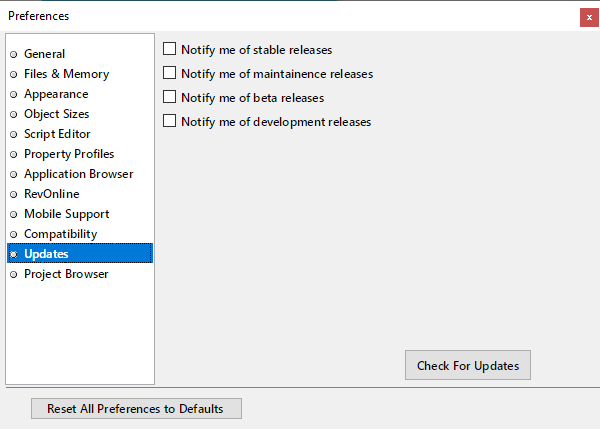Go to Appearance preferences

click(x=56, y=94)
